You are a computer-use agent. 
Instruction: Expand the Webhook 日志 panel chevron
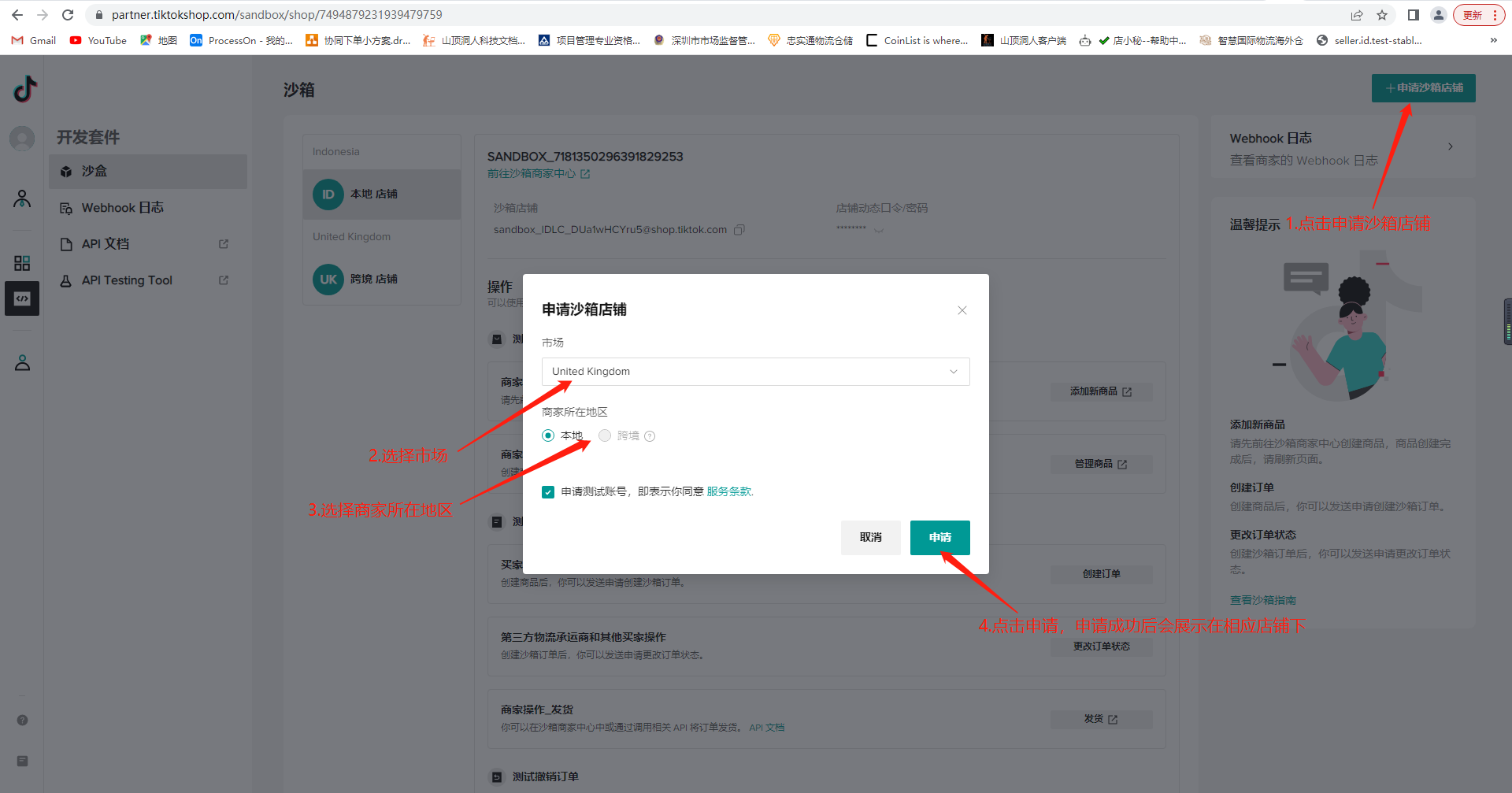click(1450, 146)
